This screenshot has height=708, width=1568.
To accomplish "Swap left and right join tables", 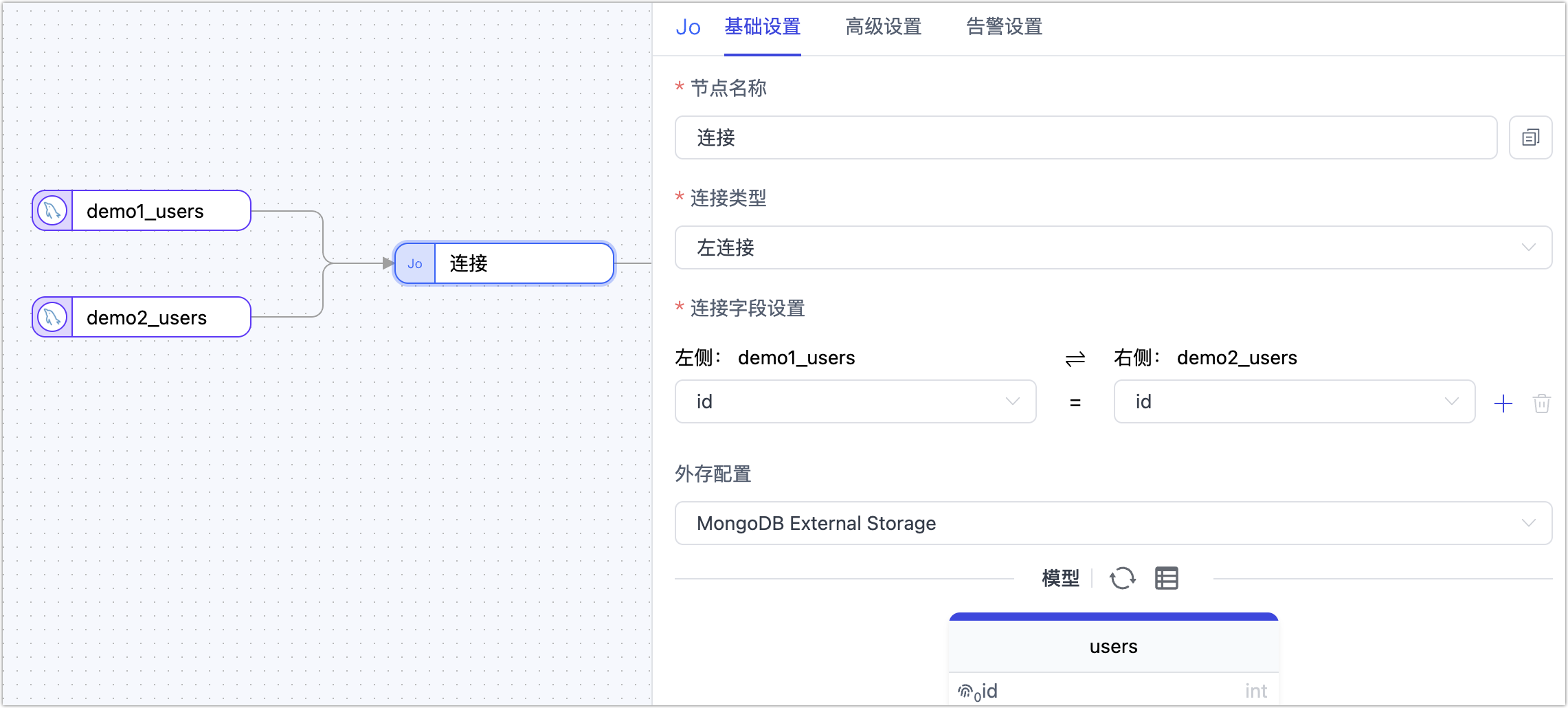I will pos(1075,358).
